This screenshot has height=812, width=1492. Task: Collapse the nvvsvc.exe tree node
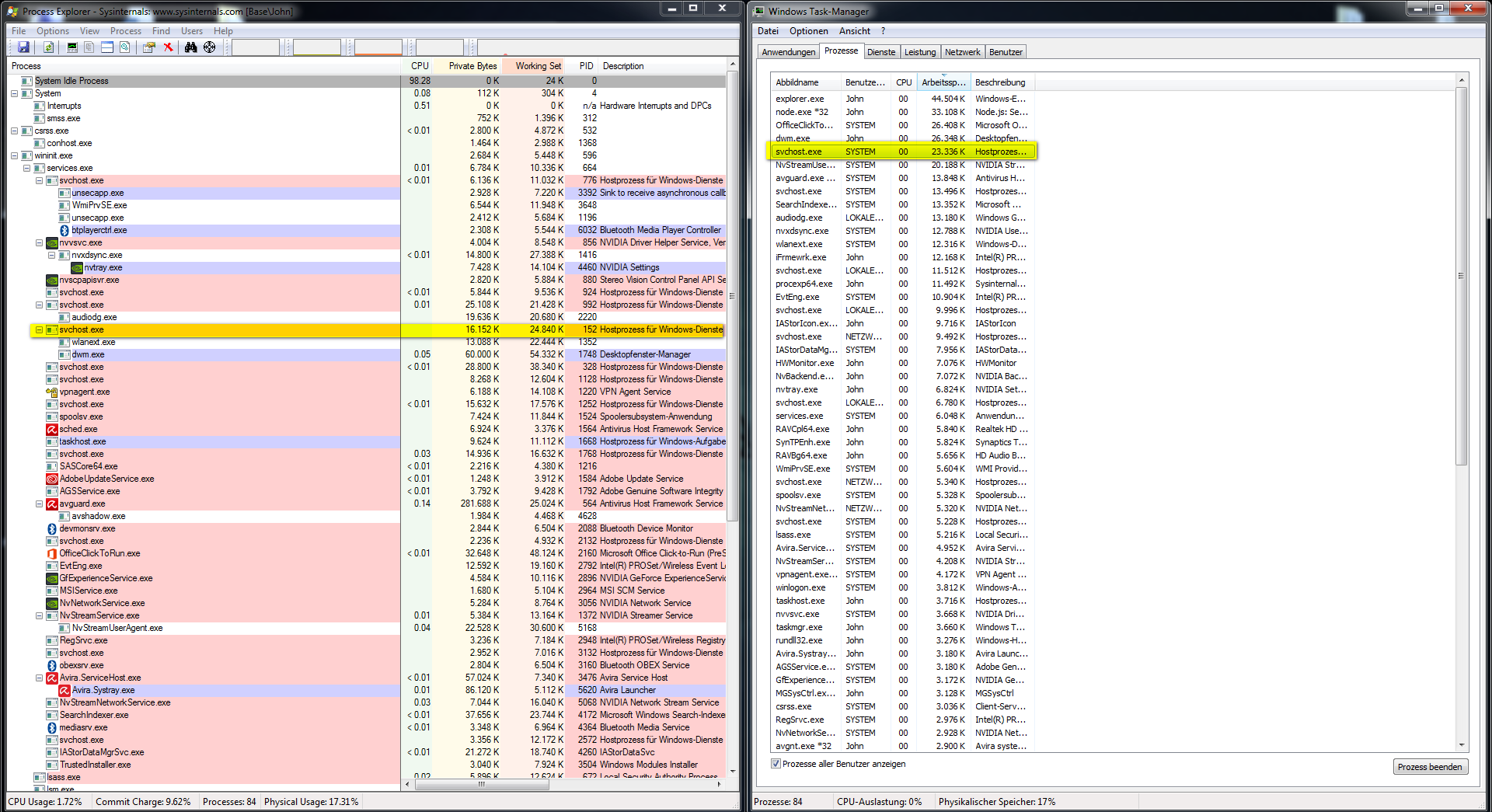39,242
